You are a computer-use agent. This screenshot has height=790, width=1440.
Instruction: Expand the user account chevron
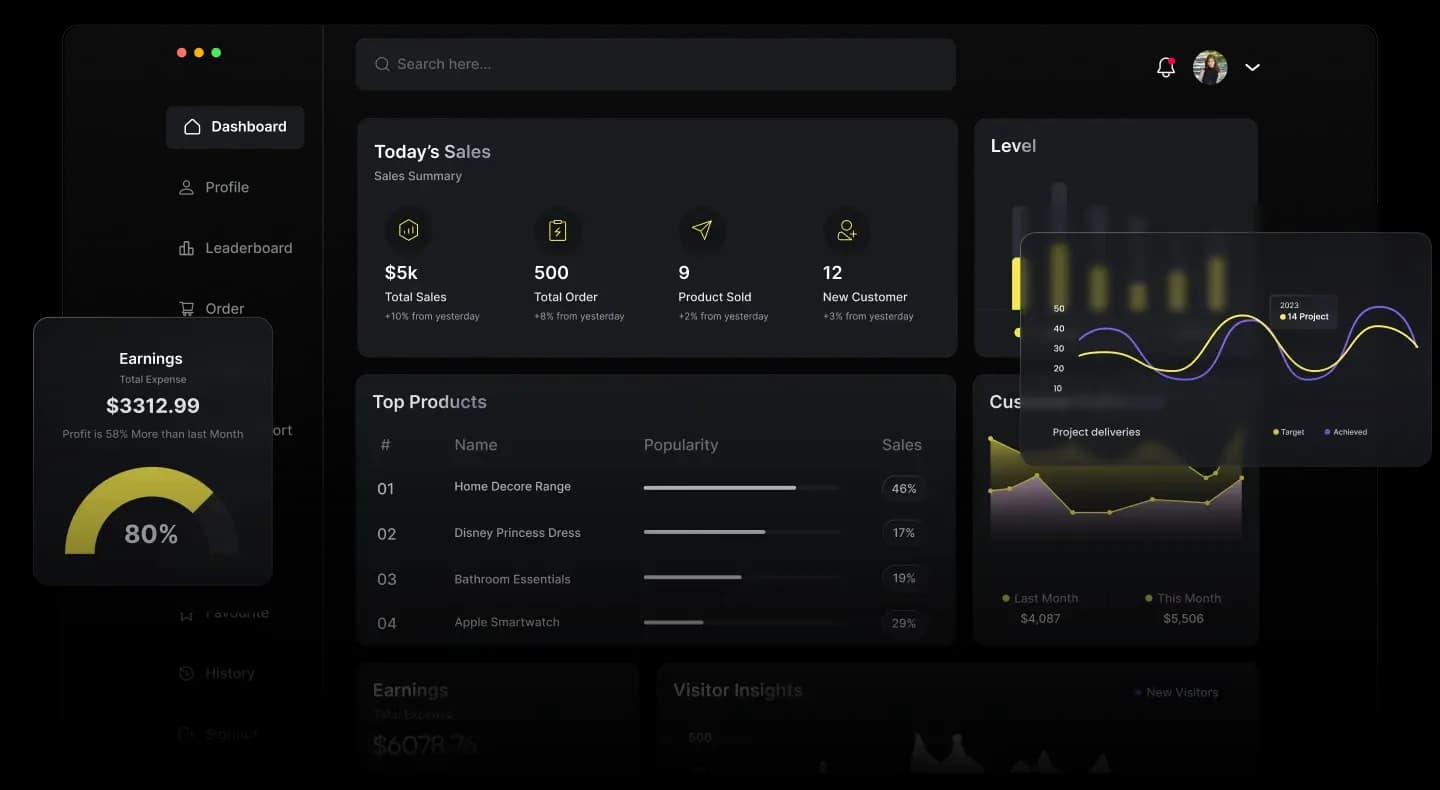pos(1252,67)
